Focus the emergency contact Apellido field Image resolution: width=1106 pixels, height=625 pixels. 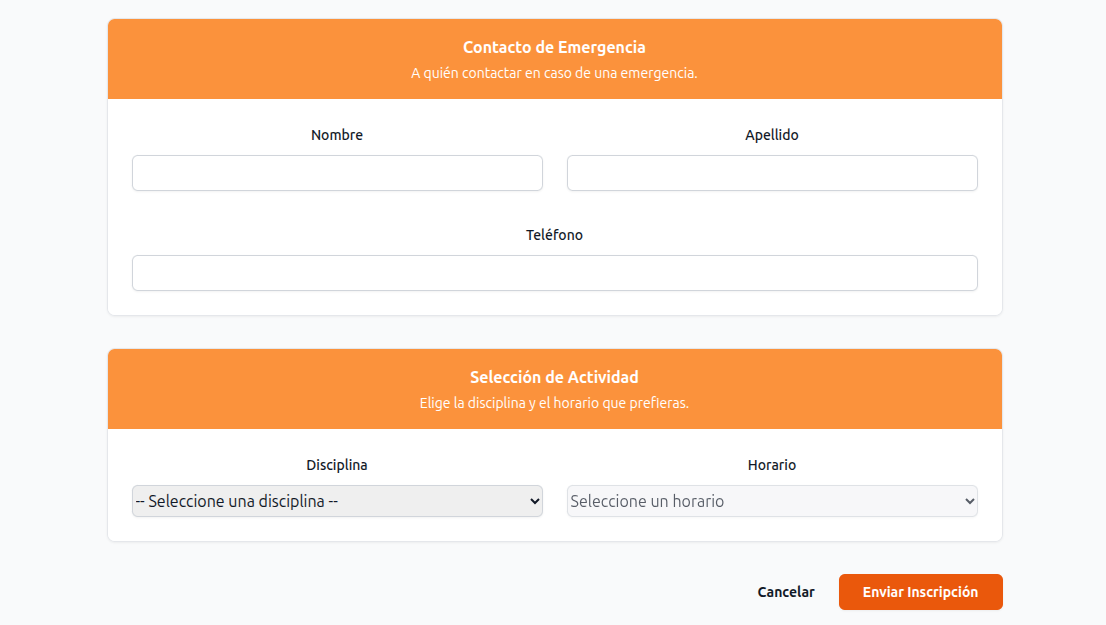coord(772,173)
